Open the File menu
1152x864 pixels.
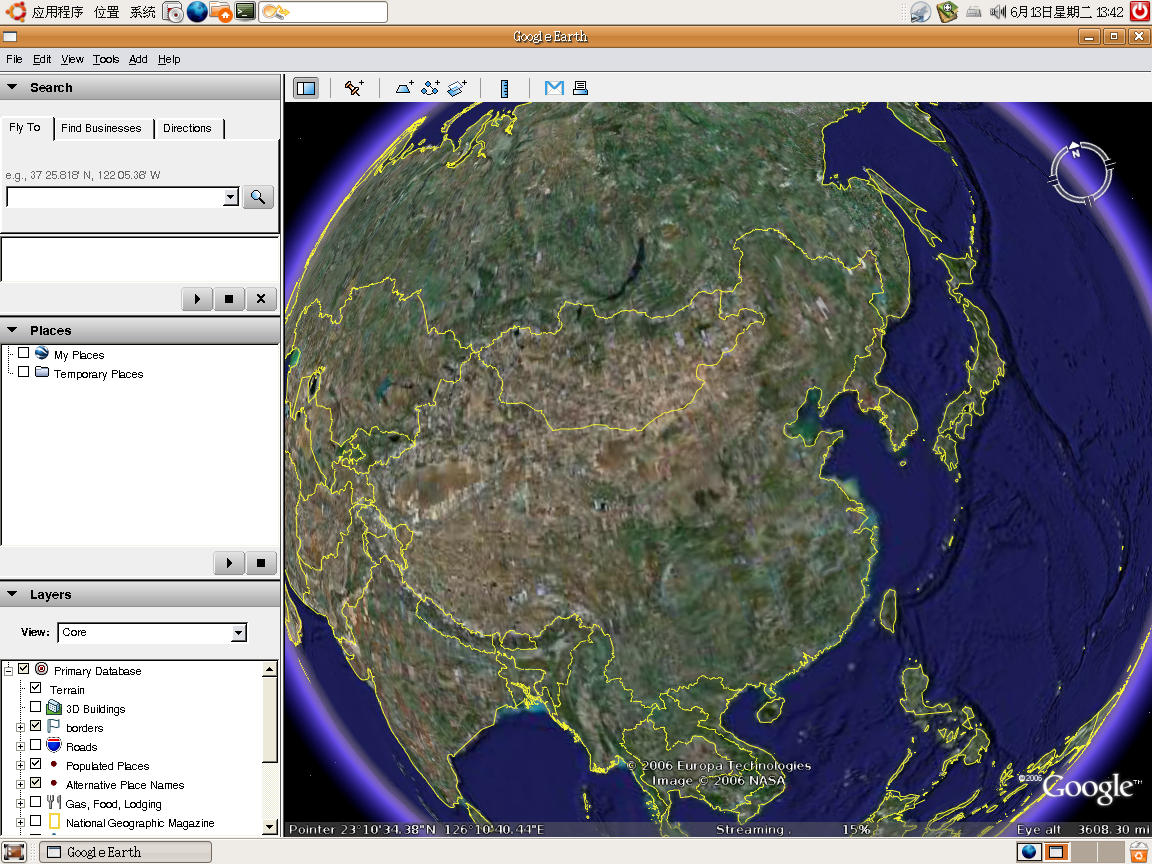click(x=14, y=60)
